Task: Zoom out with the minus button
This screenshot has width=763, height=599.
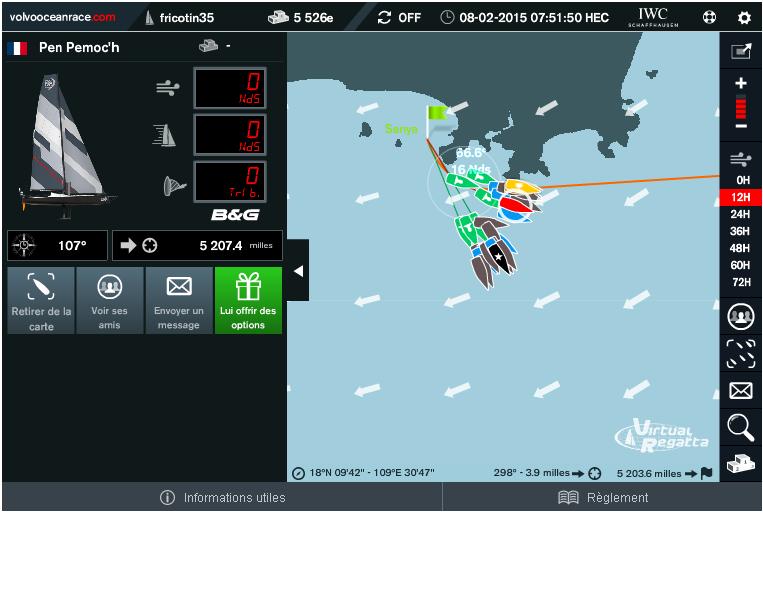Action: coord(741,126)
